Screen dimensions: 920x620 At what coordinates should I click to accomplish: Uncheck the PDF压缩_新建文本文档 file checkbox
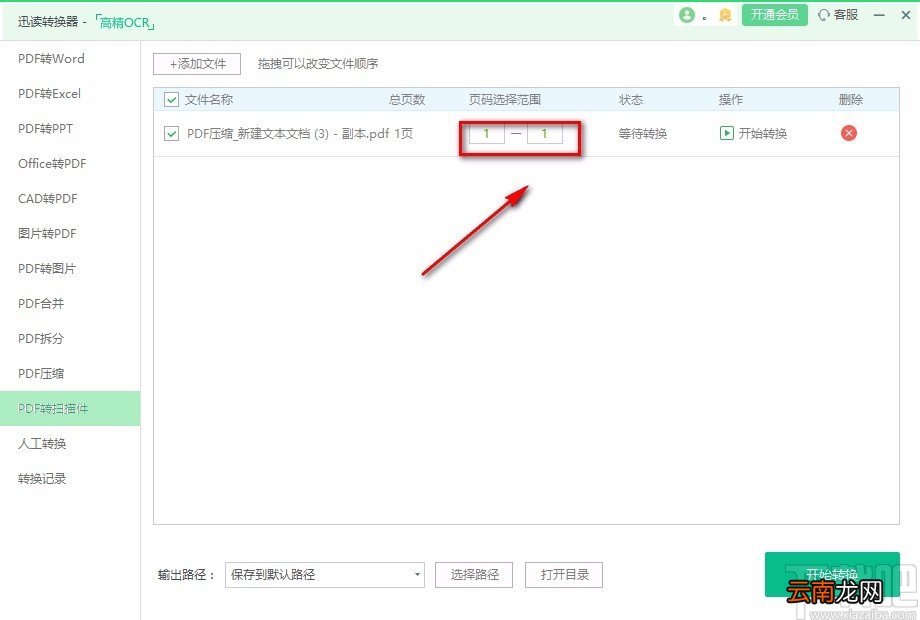click(x=171, y=134)
